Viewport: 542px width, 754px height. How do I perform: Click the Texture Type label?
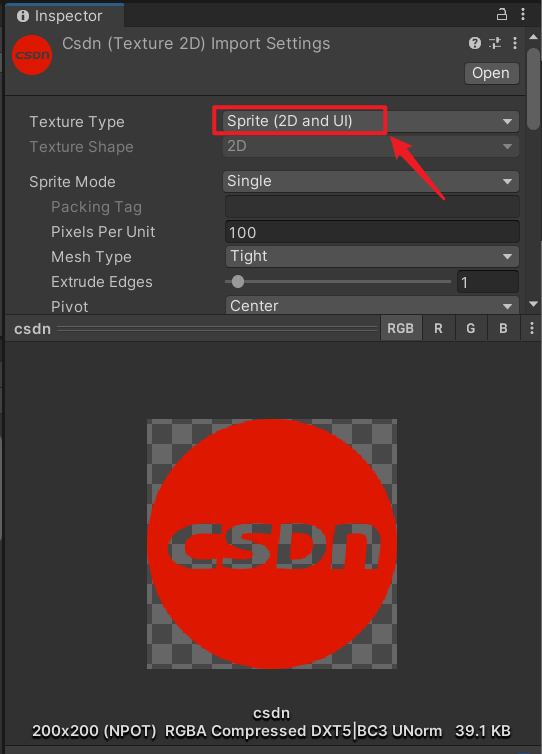click(x=77, y=122)
